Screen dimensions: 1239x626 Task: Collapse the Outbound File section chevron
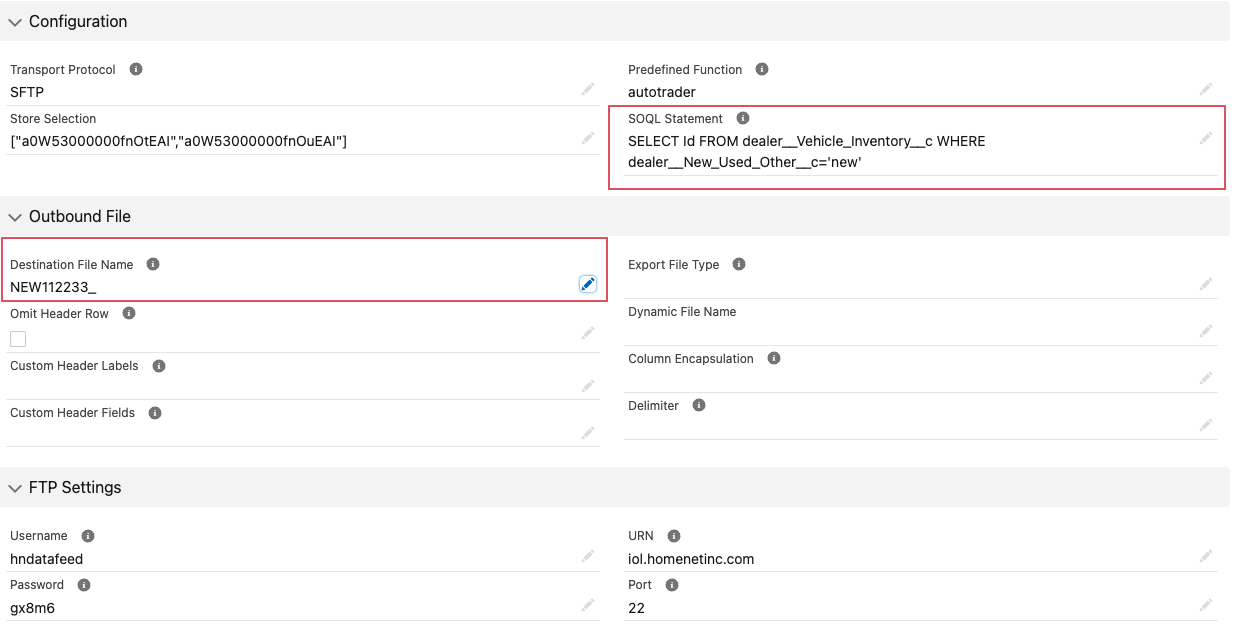point(15,217)
